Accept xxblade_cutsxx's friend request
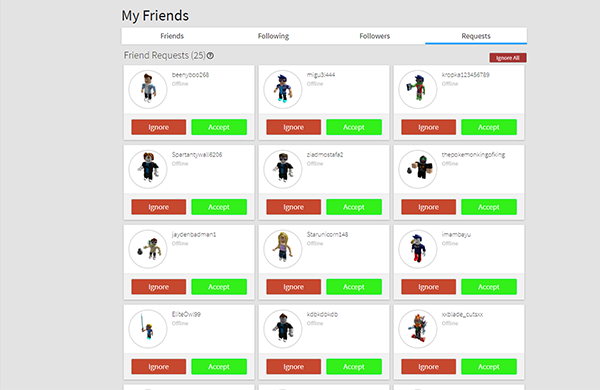 coord(489,367)
